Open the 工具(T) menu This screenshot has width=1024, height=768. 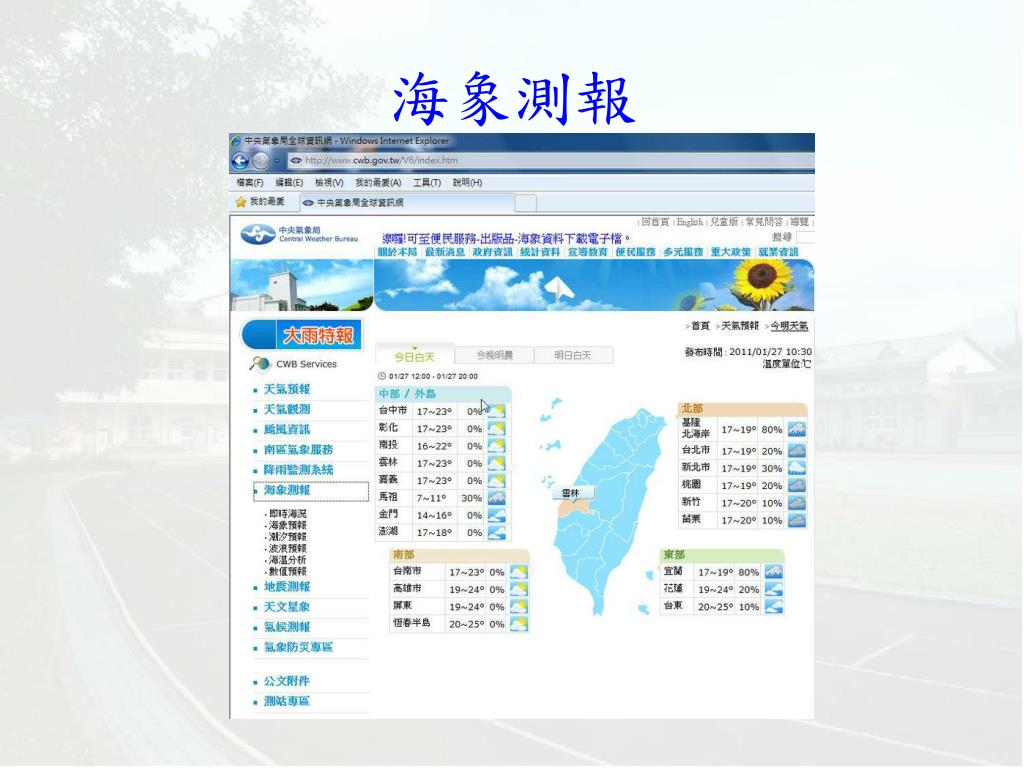[x=427, y=183]
